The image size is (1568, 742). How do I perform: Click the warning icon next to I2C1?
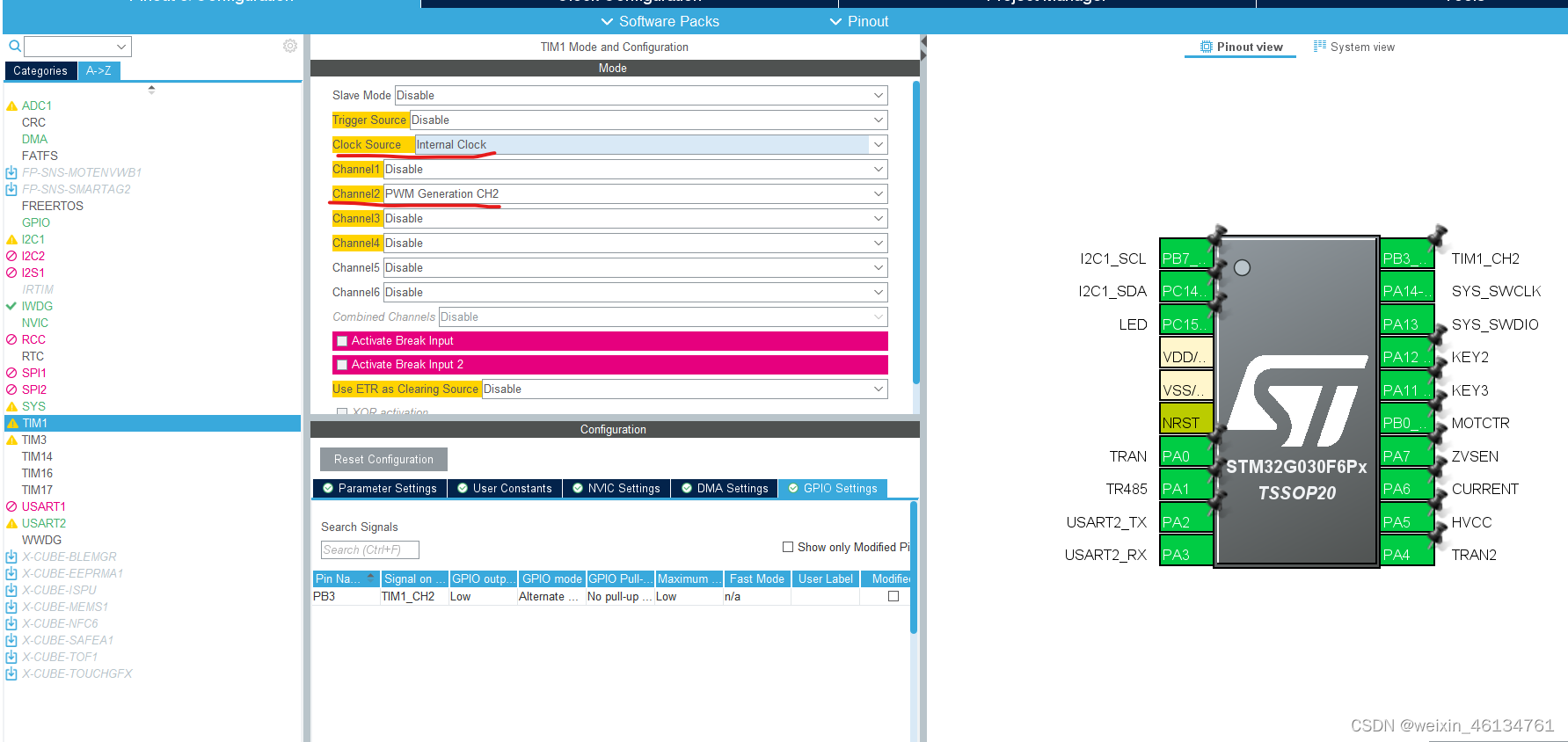[x=12, y=239]
